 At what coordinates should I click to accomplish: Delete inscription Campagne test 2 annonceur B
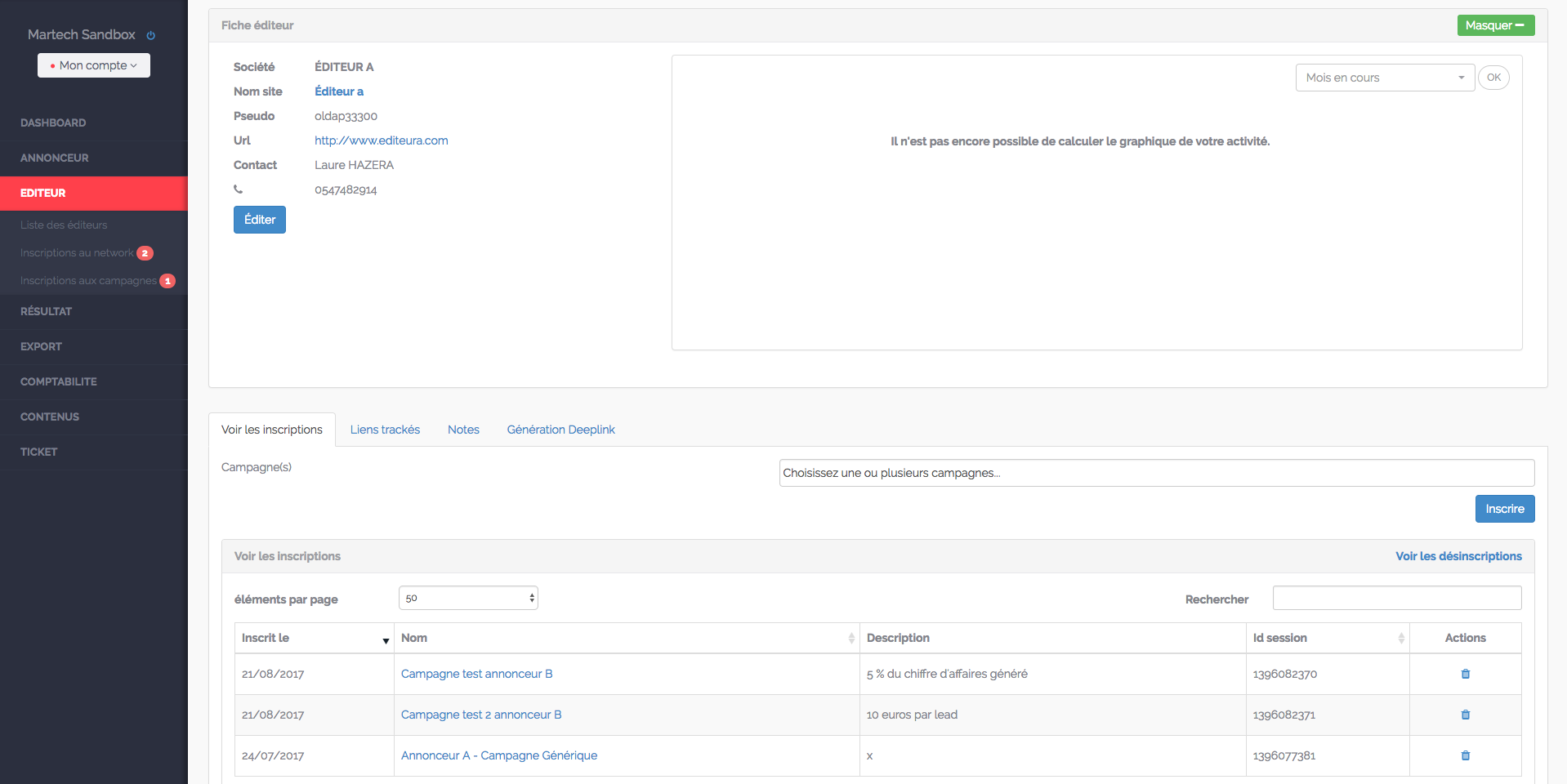coord(1465,715)
